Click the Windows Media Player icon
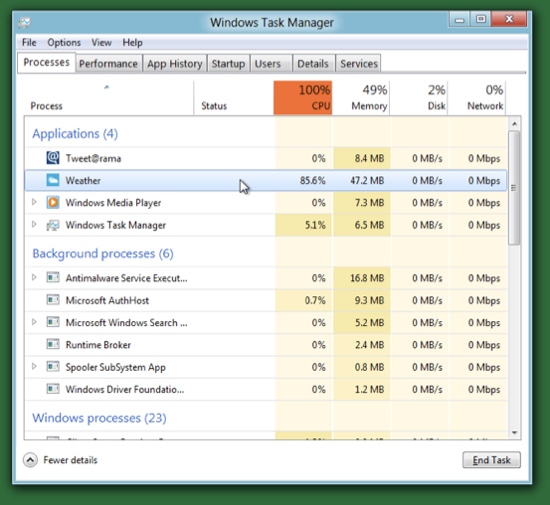The image size is (550, 505). pyautogui.click(x=53, y=202)
